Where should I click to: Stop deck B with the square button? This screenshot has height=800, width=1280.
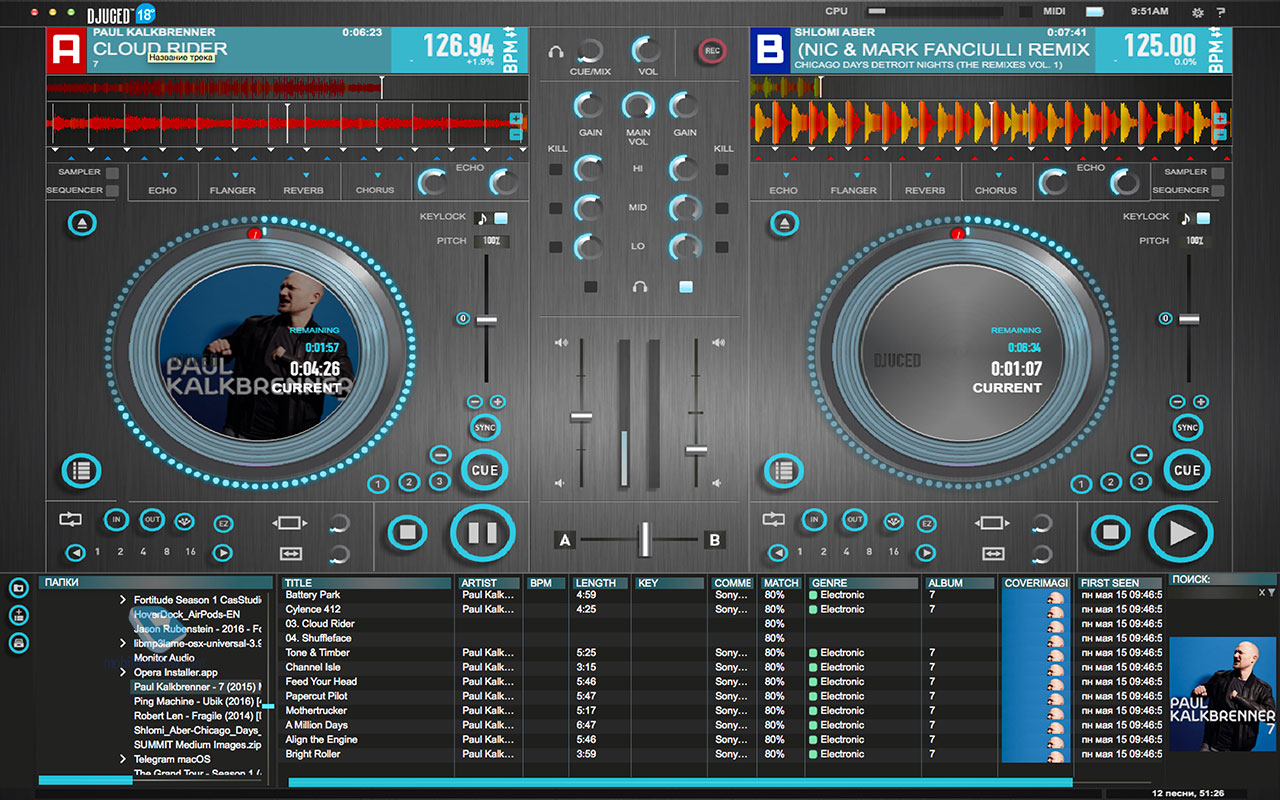[1110, 532]
